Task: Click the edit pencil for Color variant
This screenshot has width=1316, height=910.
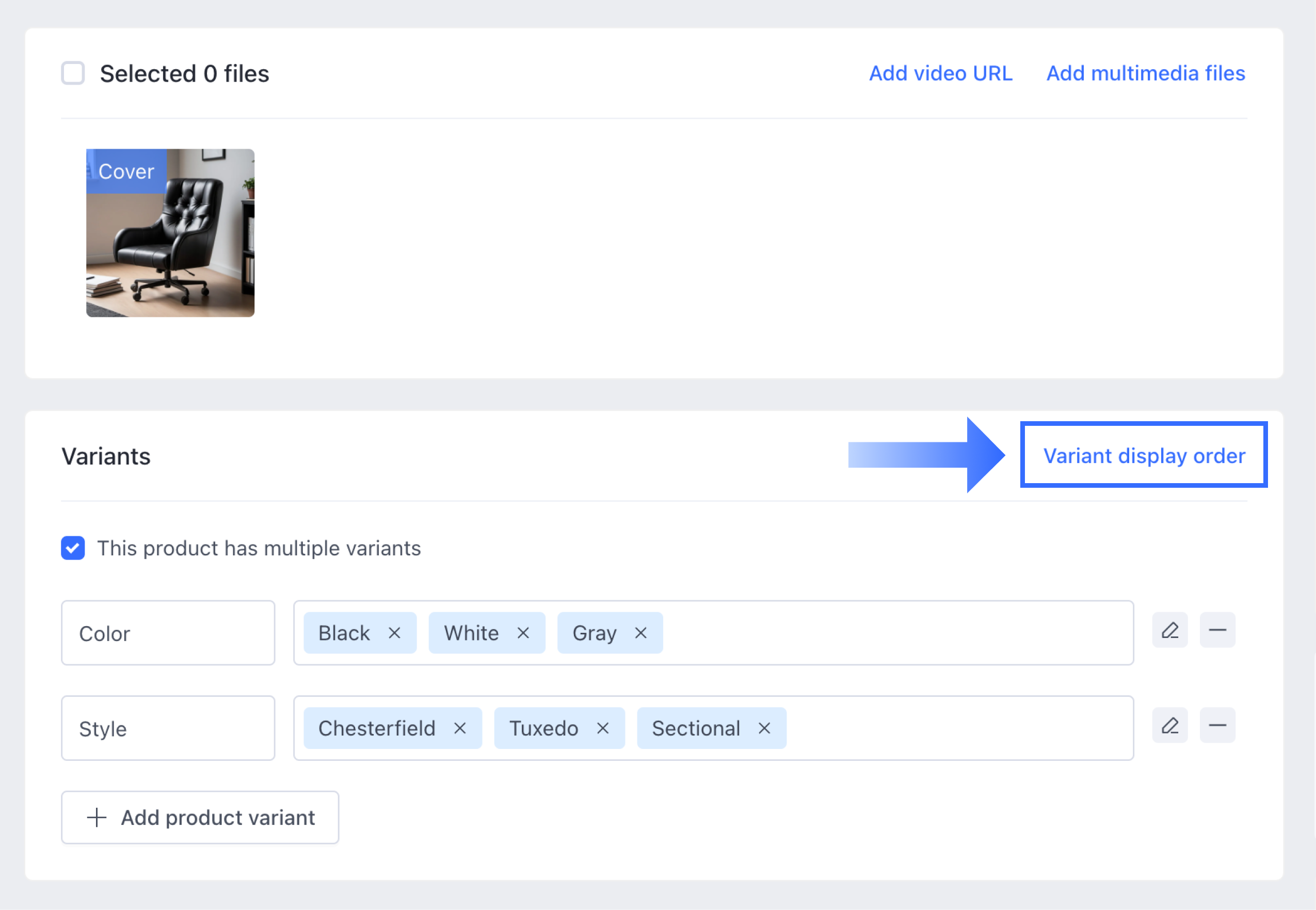Action: (x=1169, y=630)
